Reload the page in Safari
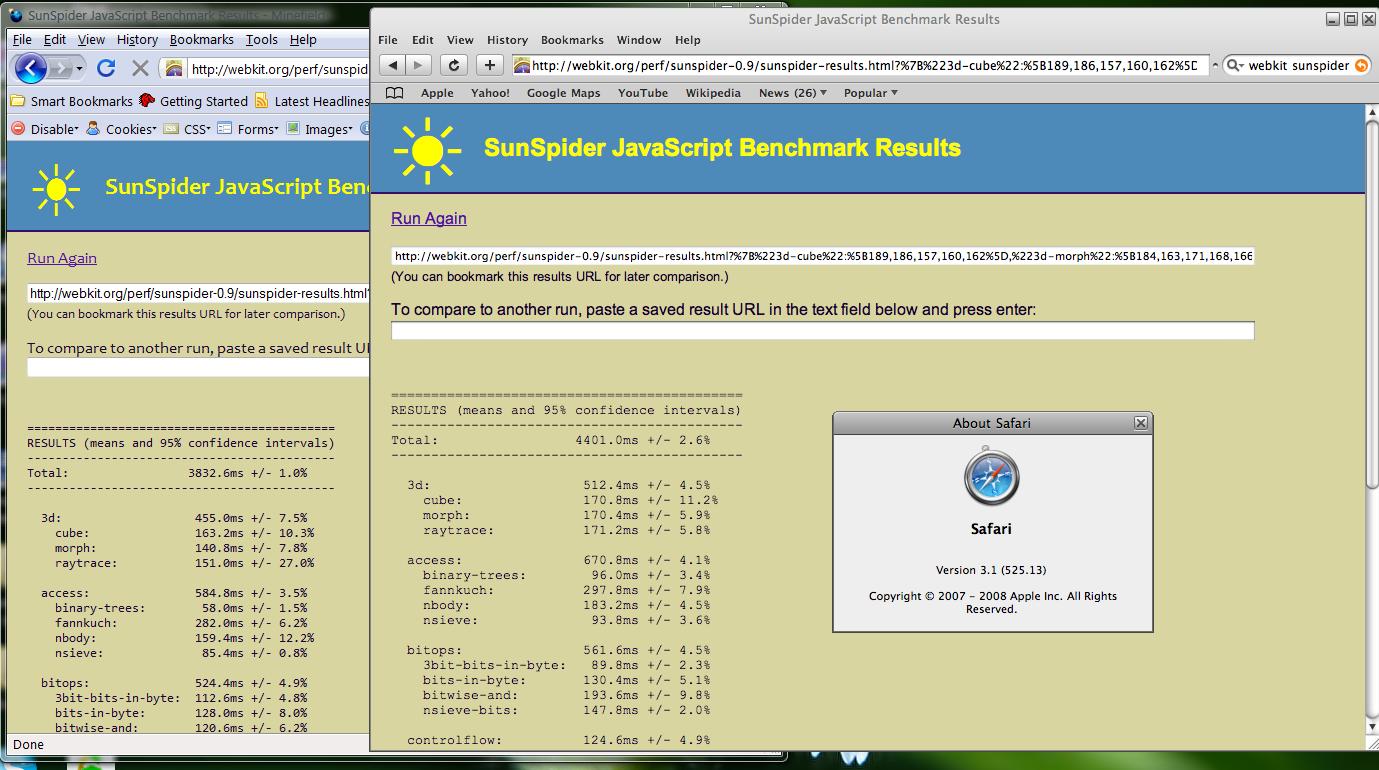1379x770 pixels. tap(454, 65)
